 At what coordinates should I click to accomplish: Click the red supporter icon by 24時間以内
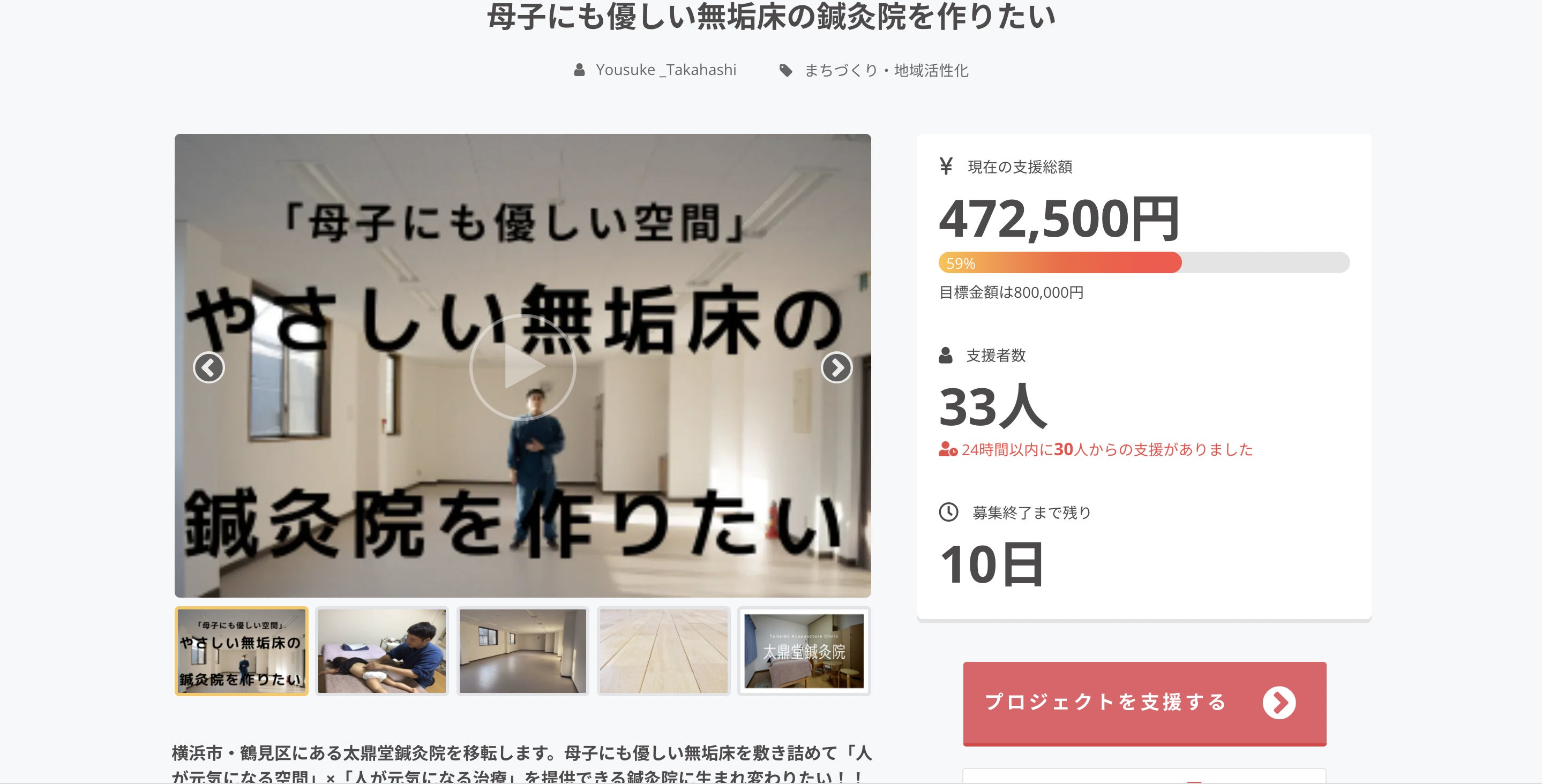pyautogui.click(x=948, y=449)
